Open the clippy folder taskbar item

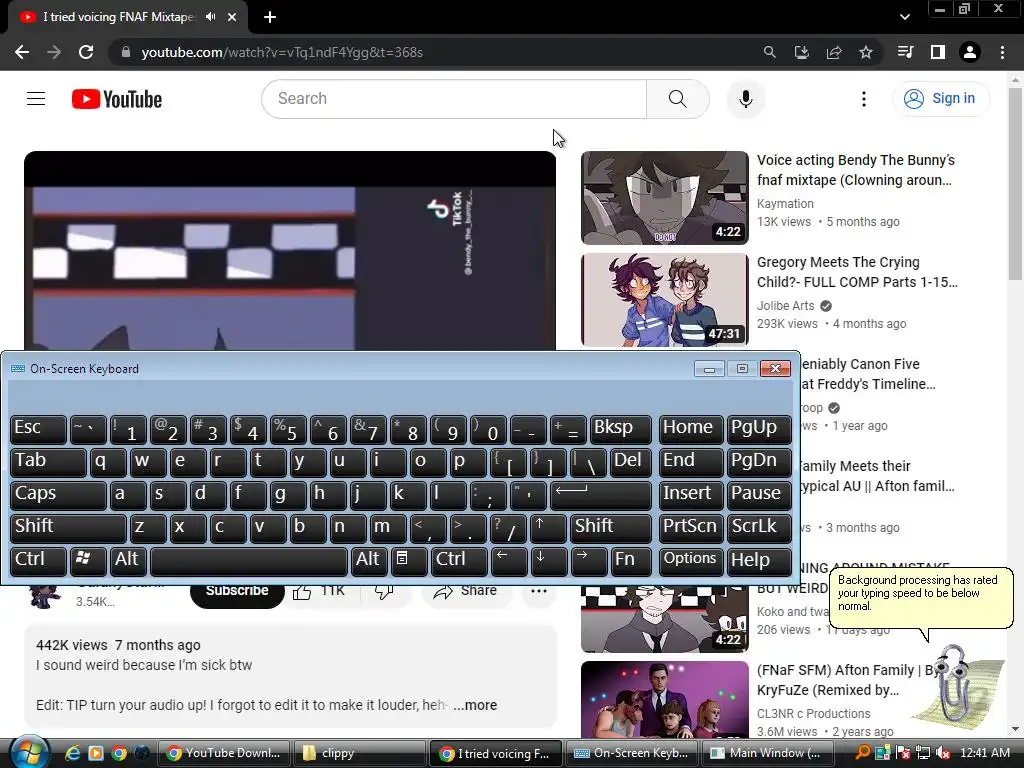click(358, 753)
